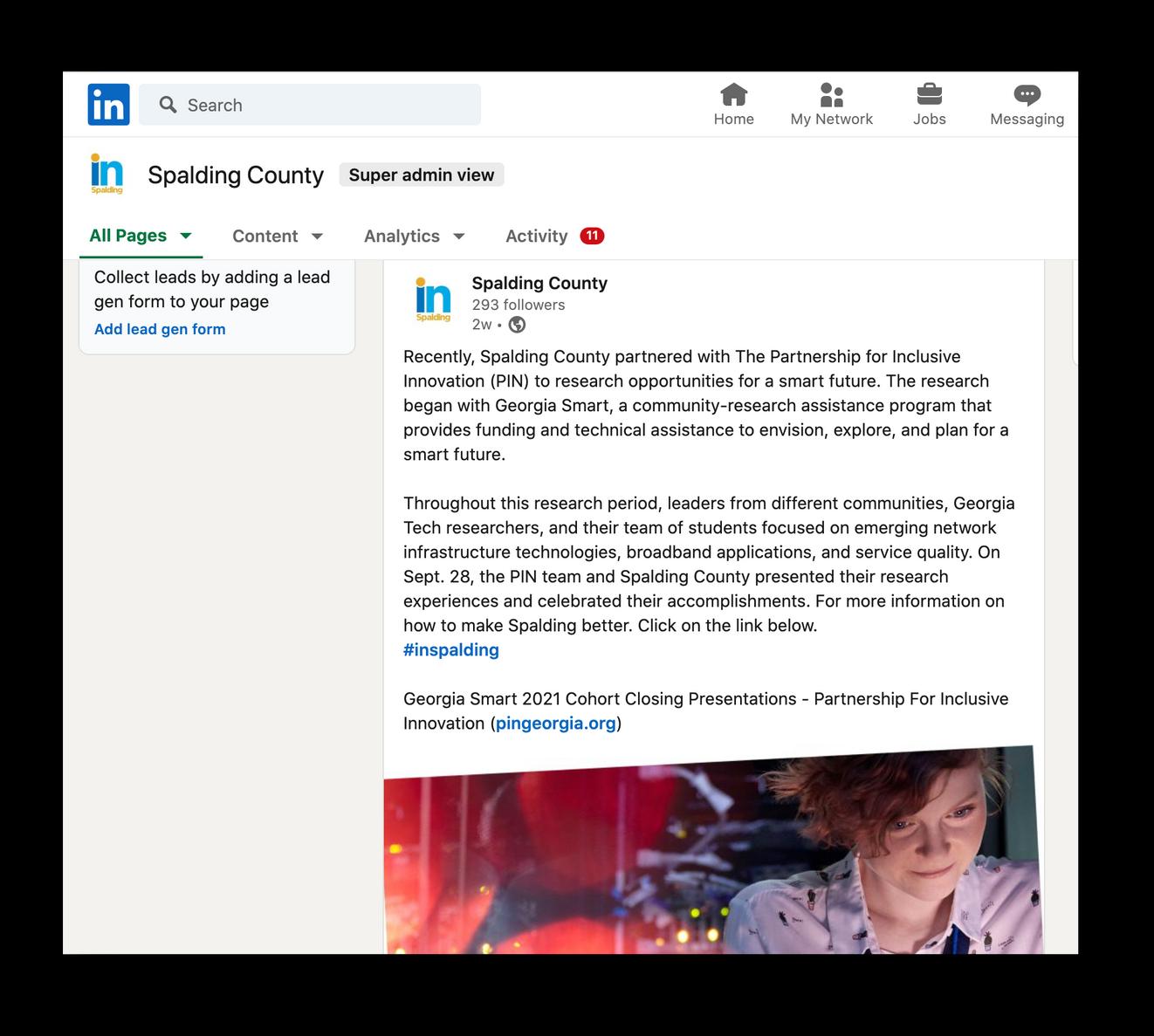Screen dimensions: 1154x1036
Task: Click the Super admin view badge
Action: coord(422,175)
